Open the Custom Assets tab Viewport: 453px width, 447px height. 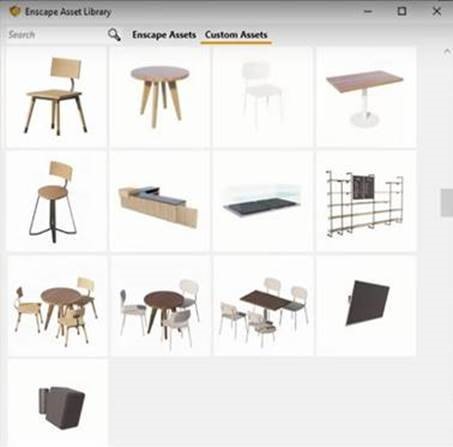click(236, 35)
